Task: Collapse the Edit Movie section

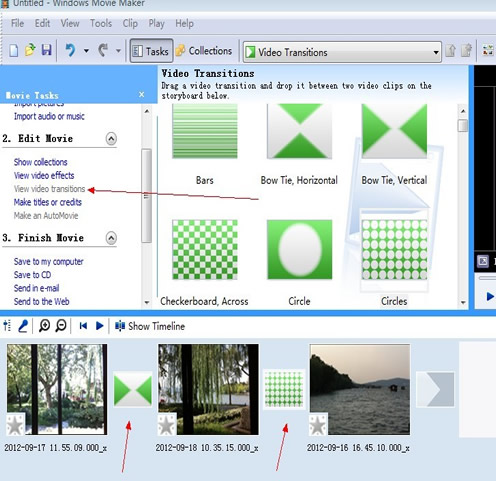Action: pos(111,138)
